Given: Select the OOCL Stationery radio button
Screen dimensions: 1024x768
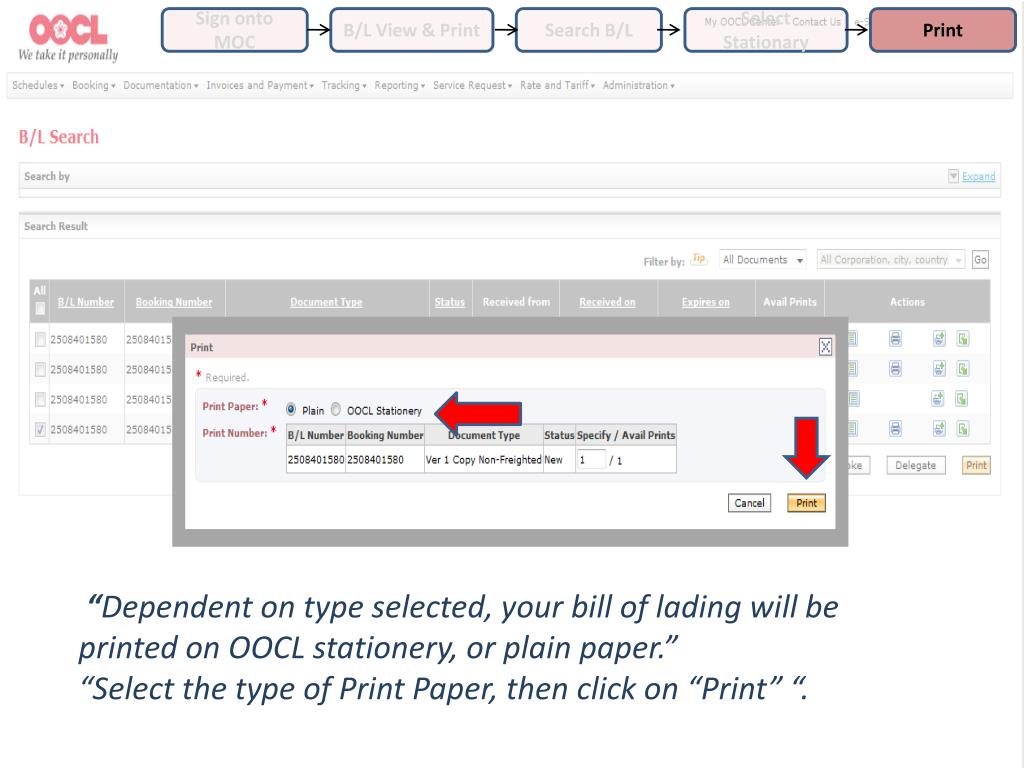Looking at the screenshot, I should point(336,409).
